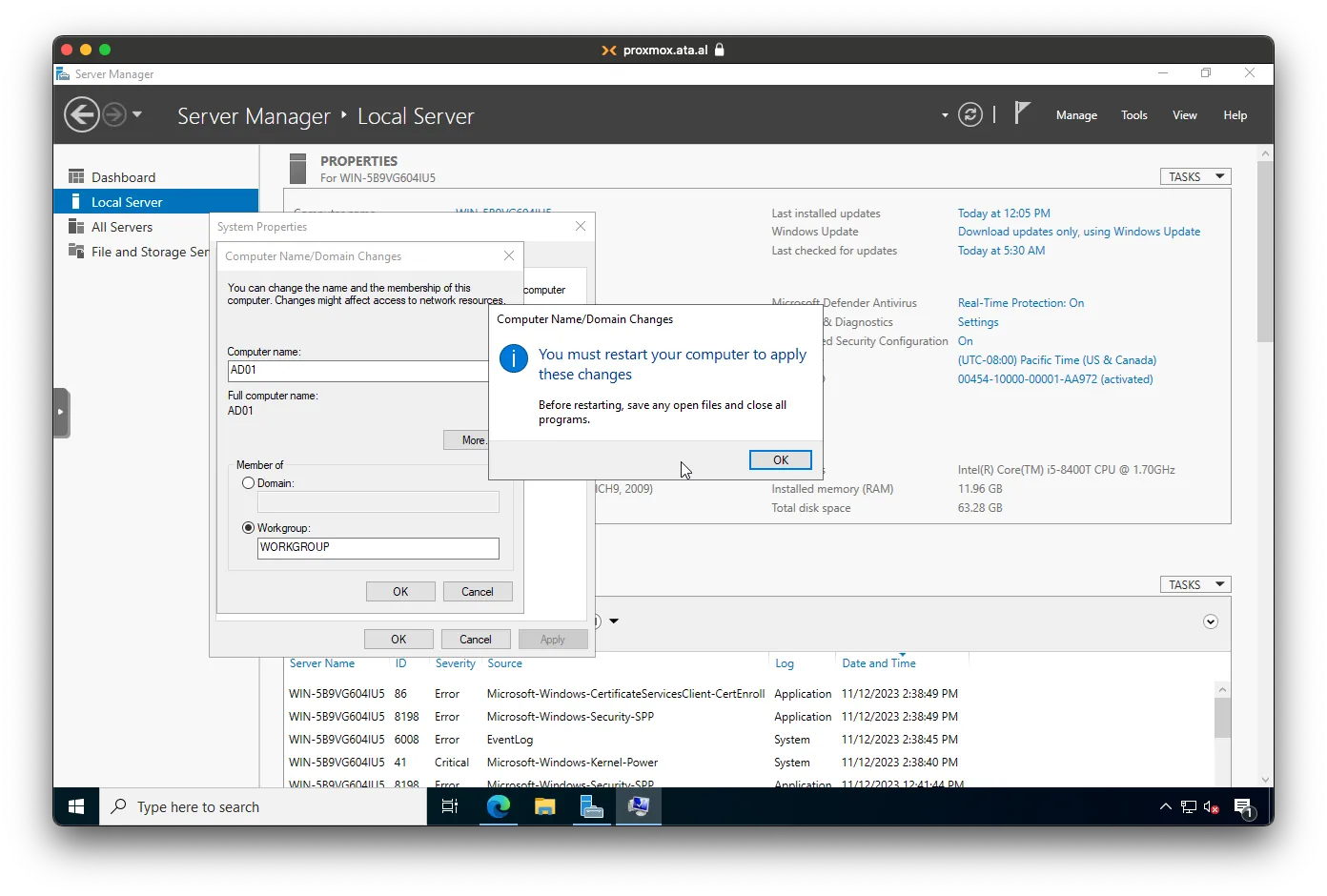Select the Domain radio button

click(248, 483)
